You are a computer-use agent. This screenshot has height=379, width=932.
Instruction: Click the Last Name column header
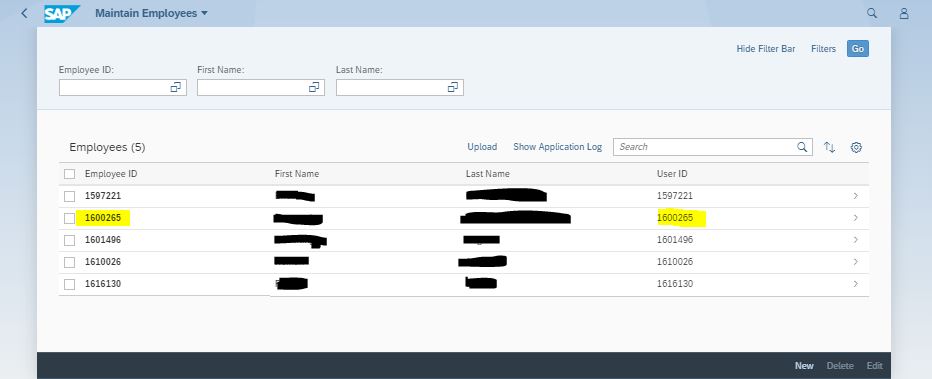[487, 174]
